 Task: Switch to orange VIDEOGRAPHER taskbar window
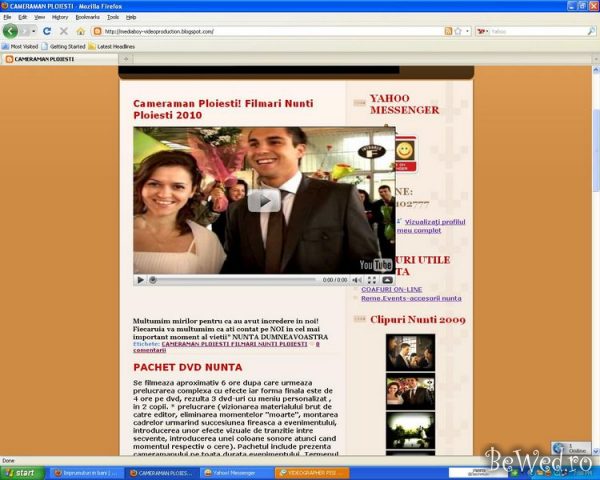click(312, 473)
